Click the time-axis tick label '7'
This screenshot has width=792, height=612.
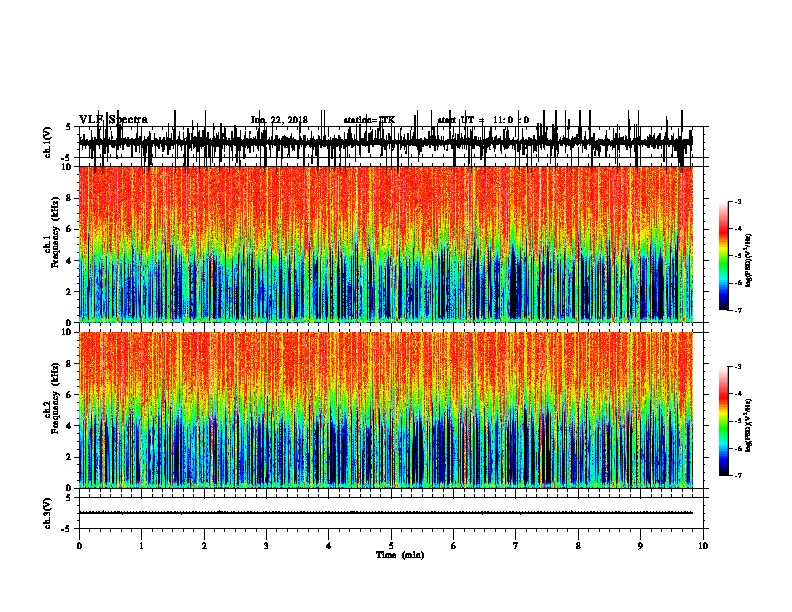point(516,546)
